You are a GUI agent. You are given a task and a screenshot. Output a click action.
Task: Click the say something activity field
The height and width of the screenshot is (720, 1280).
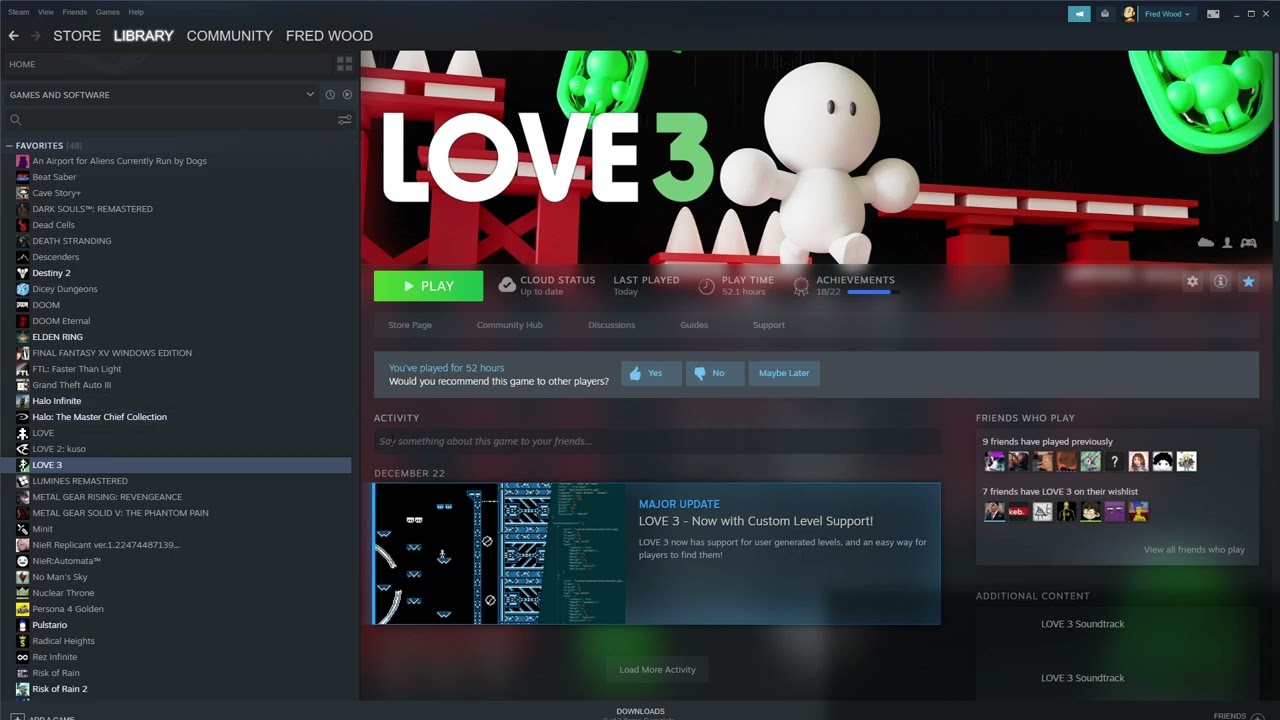pos(657,441)
